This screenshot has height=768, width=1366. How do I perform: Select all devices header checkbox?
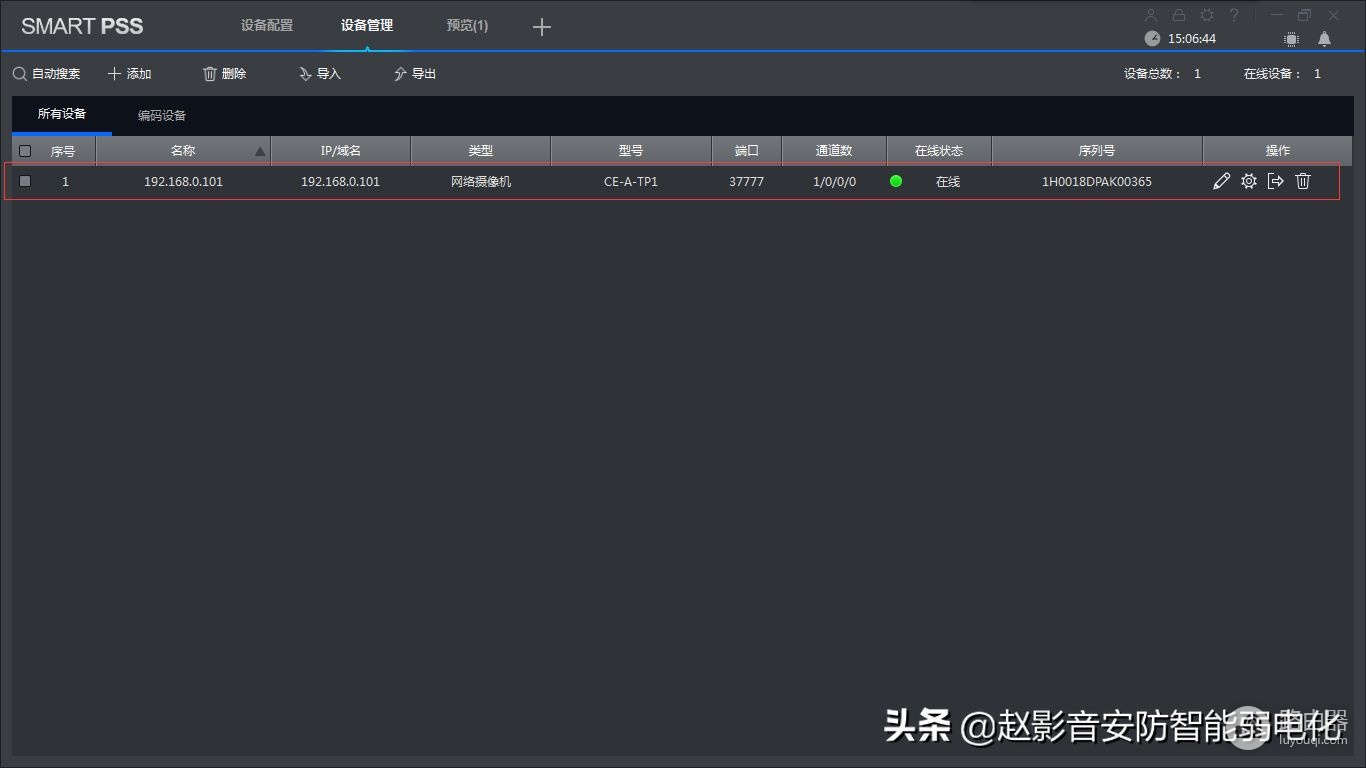25,151
